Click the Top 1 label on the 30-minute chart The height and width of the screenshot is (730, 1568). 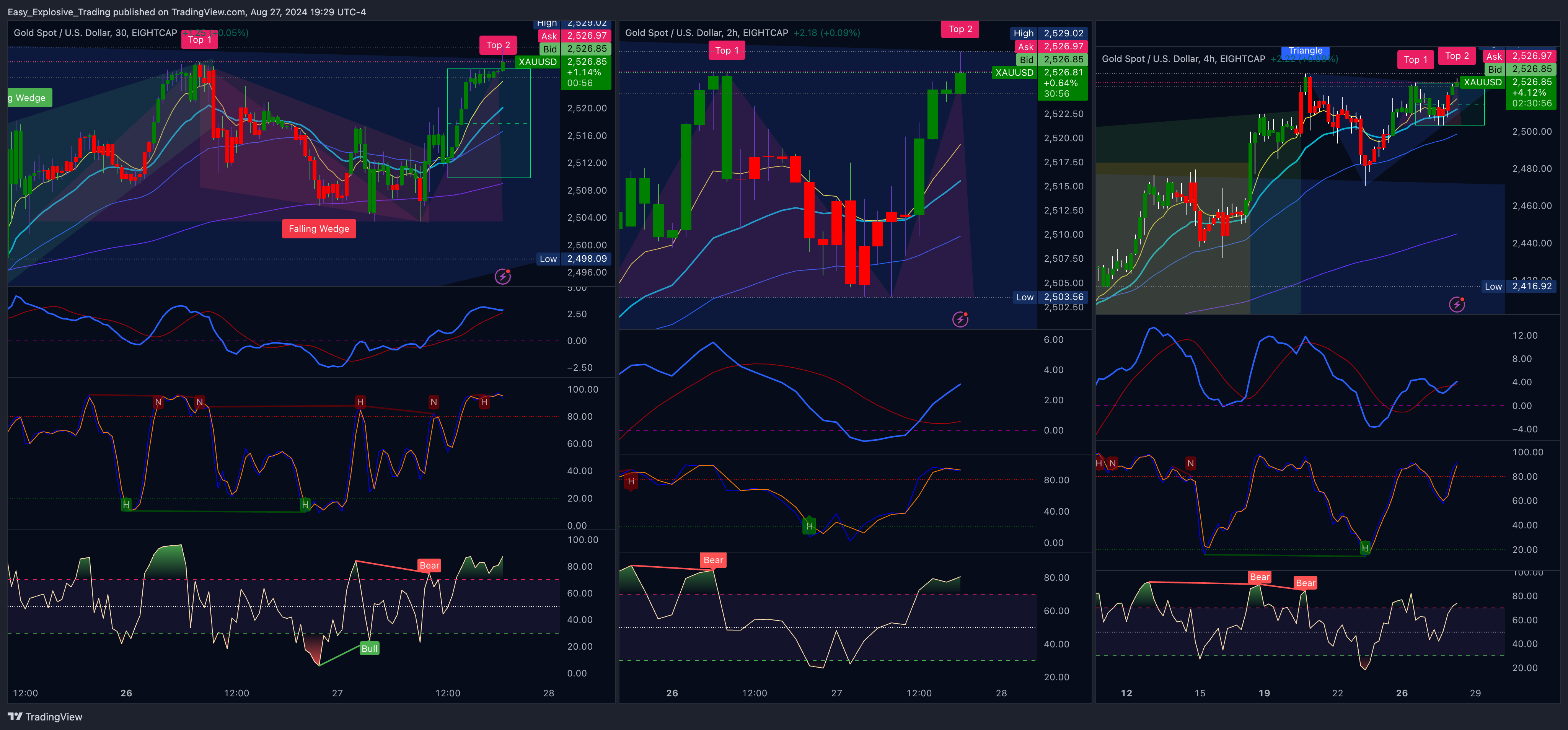200,39
